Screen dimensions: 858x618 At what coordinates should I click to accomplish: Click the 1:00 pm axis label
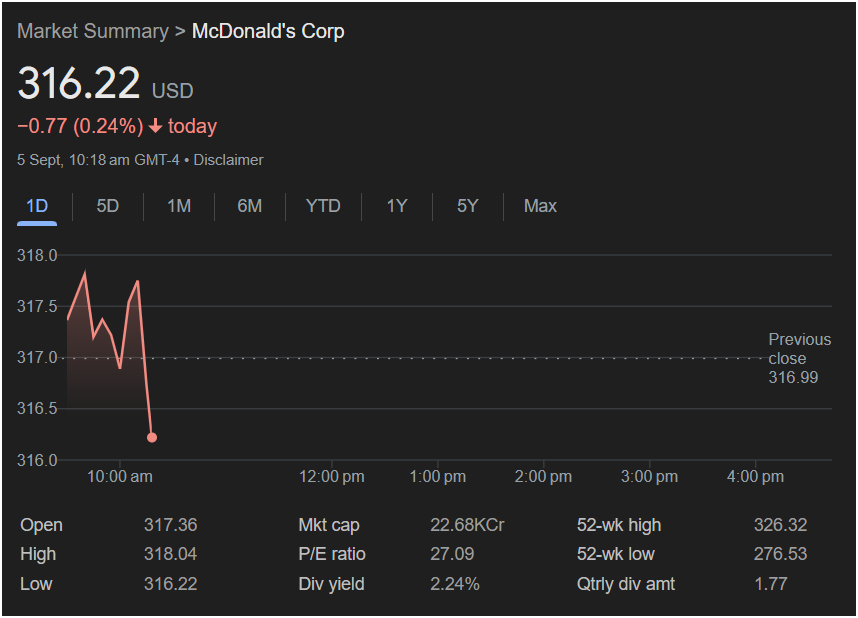point(438,477)
